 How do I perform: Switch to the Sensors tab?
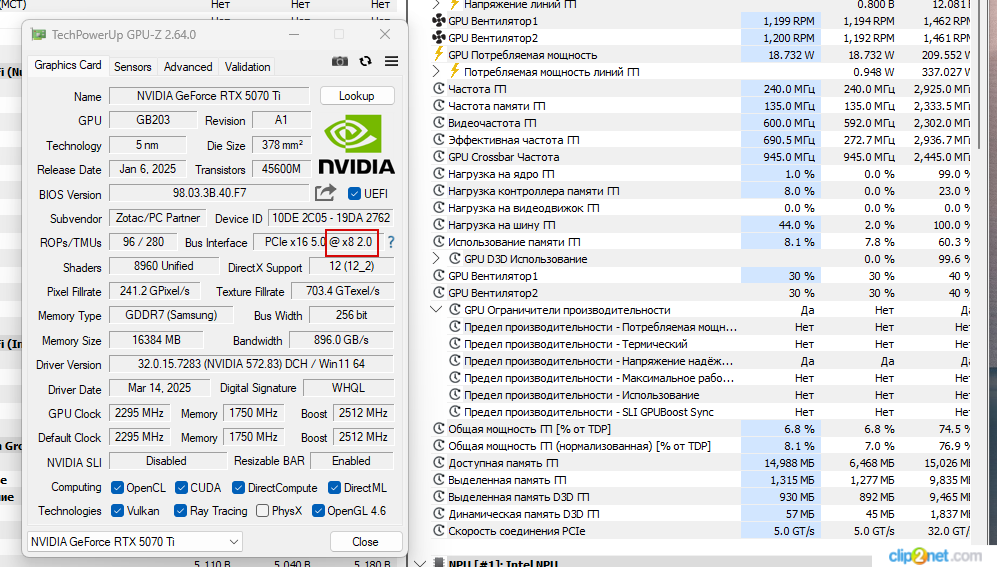point(132,67)
